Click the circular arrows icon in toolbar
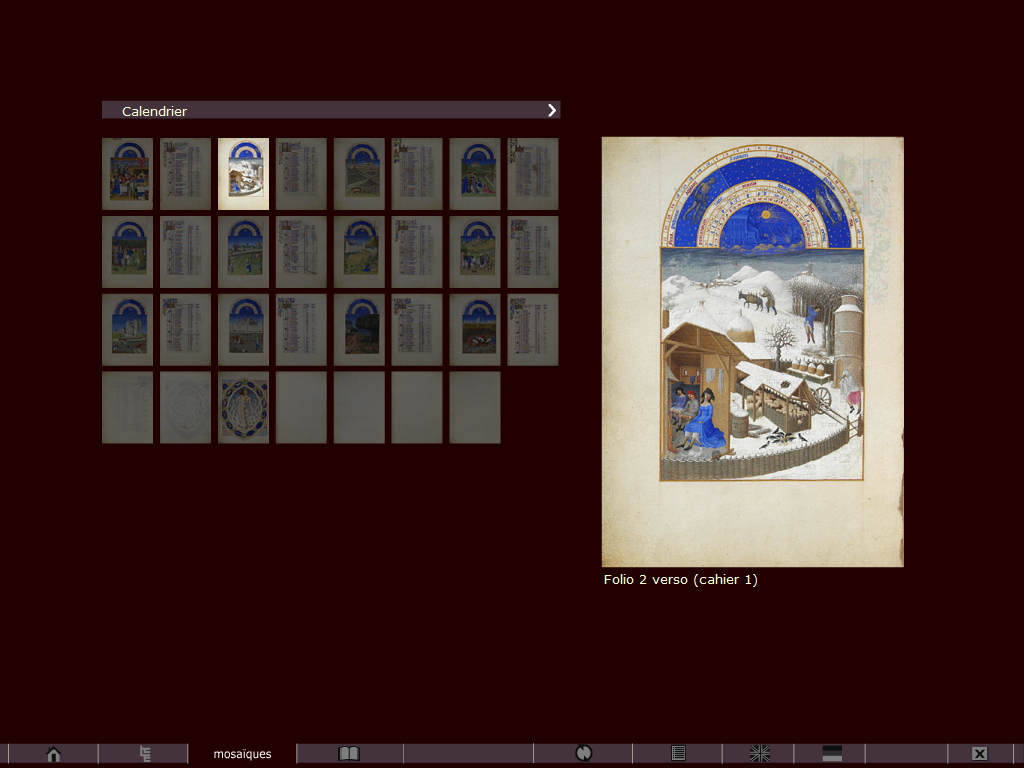 coord(583,754)
